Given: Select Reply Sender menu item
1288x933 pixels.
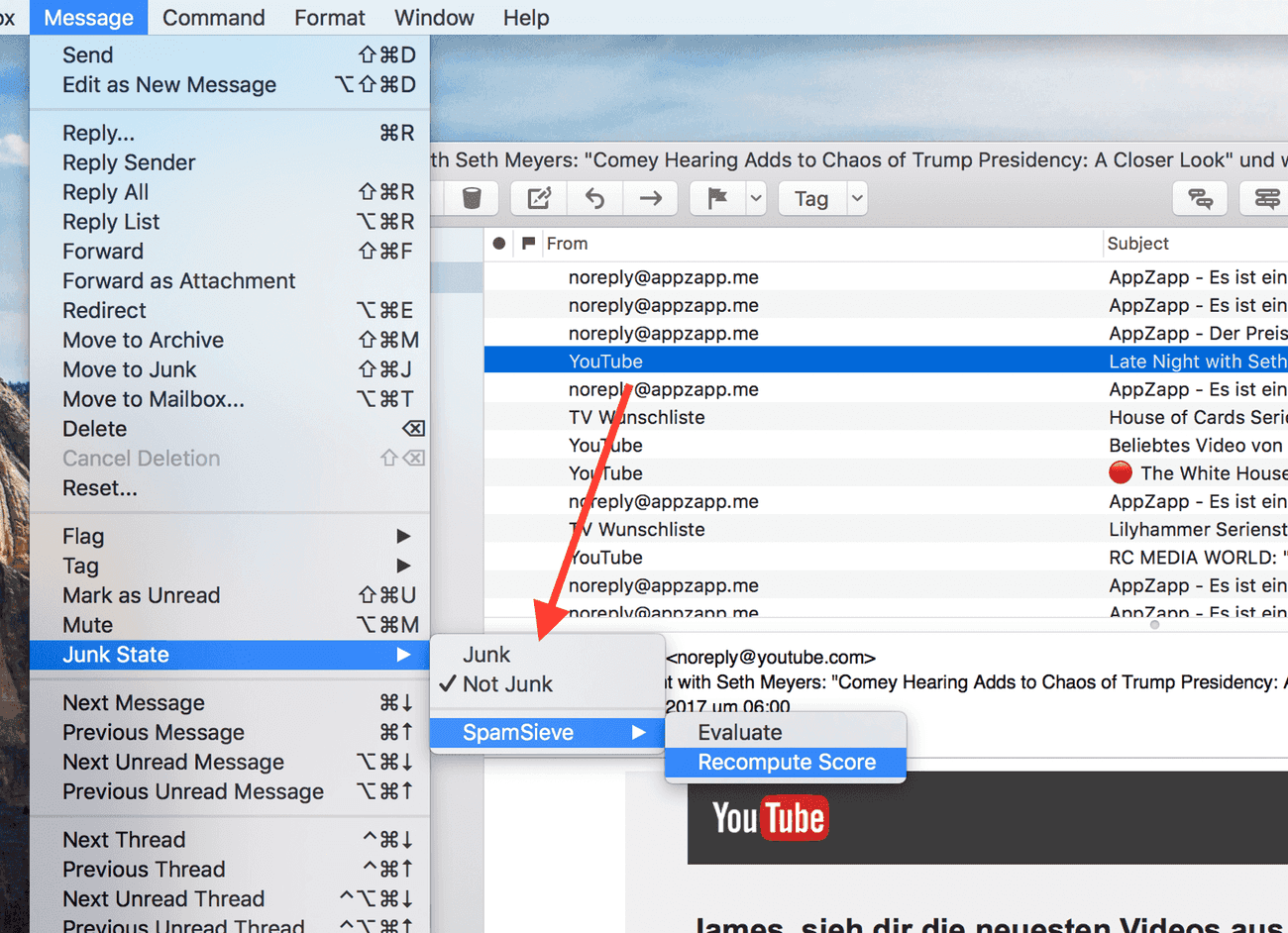Looking at the screenshot, I should click(x=230, y=162).
